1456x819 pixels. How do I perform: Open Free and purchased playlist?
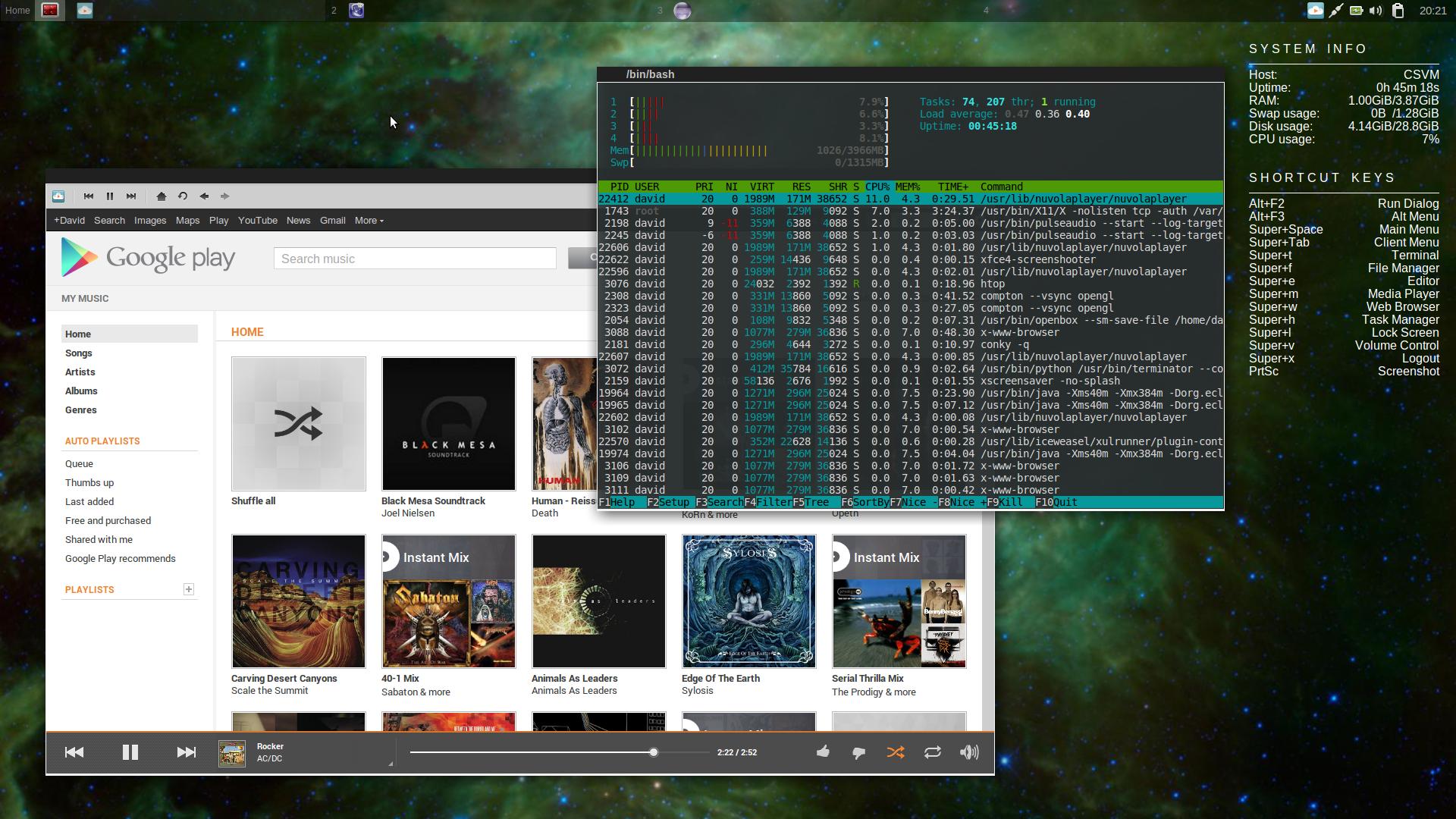coord(108,521)
